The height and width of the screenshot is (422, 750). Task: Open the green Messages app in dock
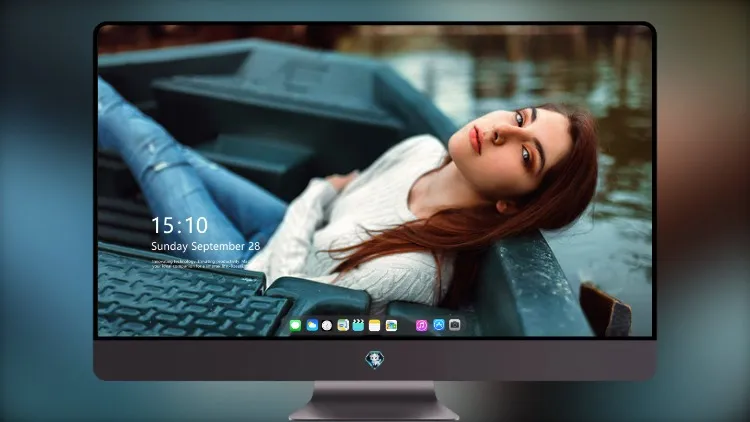point(295,325)
